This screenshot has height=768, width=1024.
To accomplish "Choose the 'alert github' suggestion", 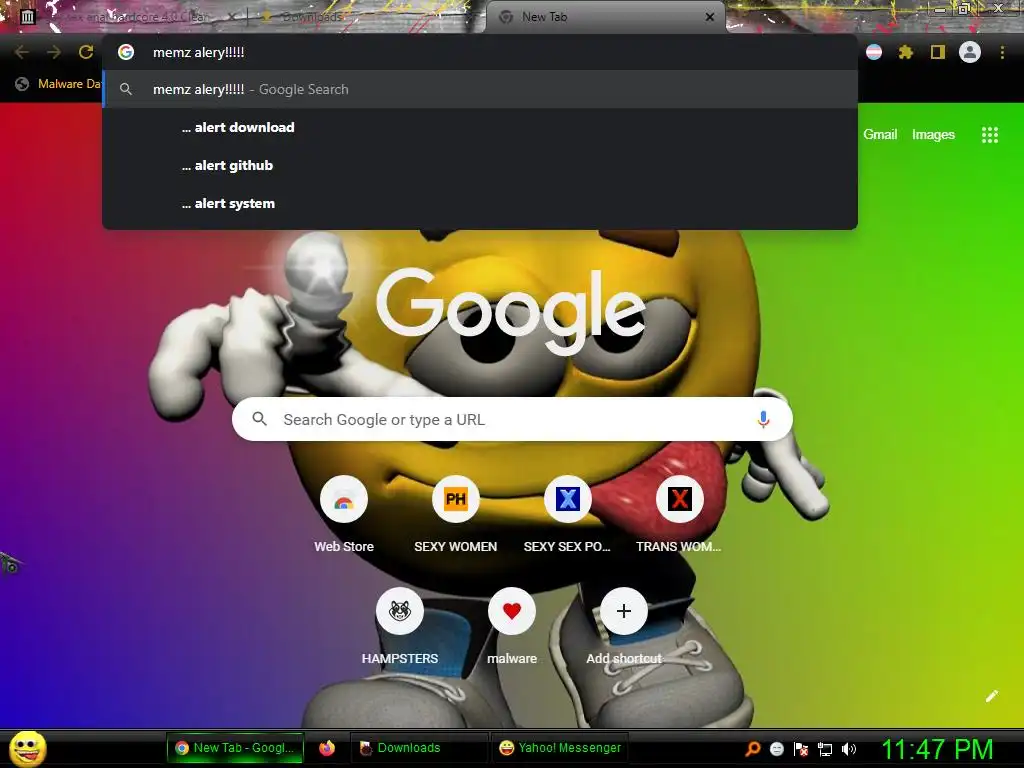I will [480, 165].
